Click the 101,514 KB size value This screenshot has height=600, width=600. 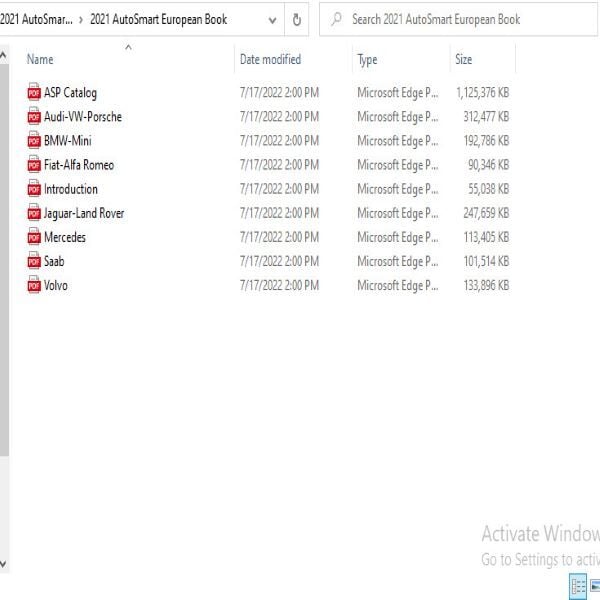(486, 261)
